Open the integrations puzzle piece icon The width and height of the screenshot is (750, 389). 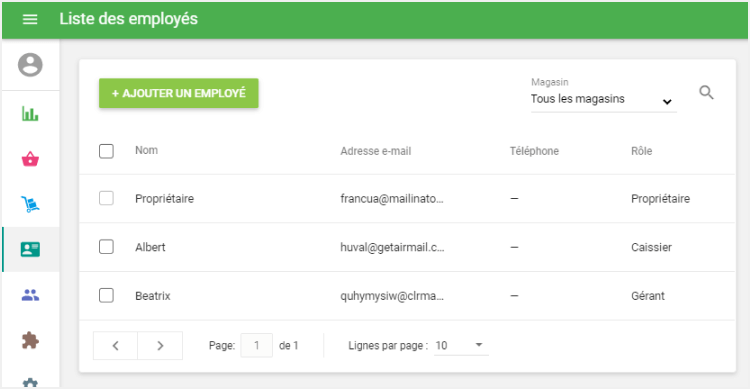[x=30, y=341]
